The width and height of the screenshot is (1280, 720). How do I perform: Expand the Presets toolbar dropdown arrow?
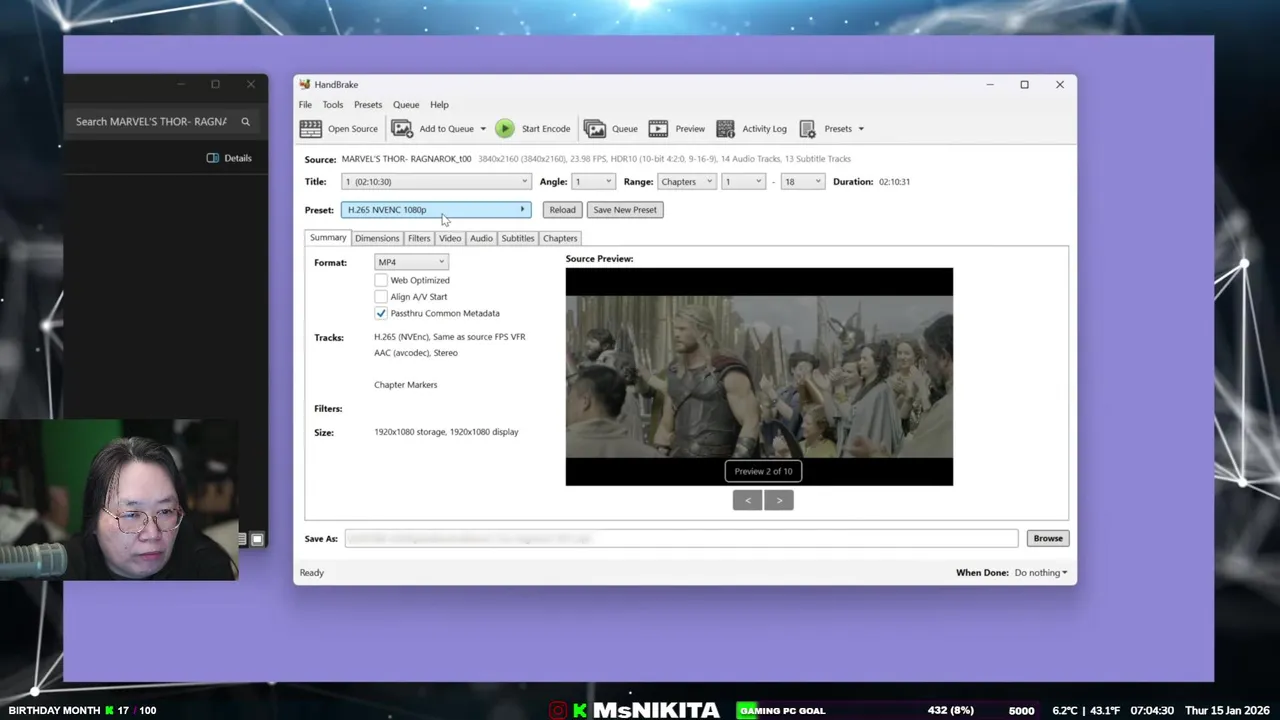coord(861,129)
